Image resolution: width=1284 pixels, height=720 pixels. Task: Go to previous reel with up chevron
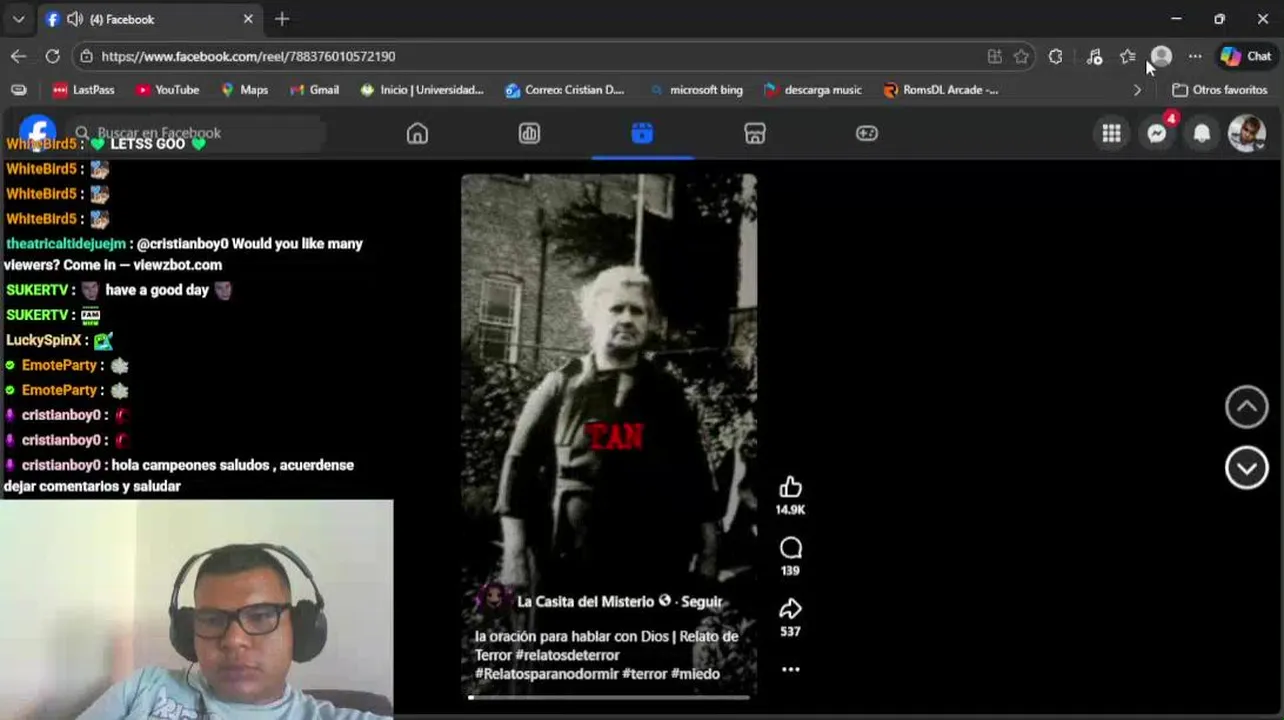tap(1247, 407)
